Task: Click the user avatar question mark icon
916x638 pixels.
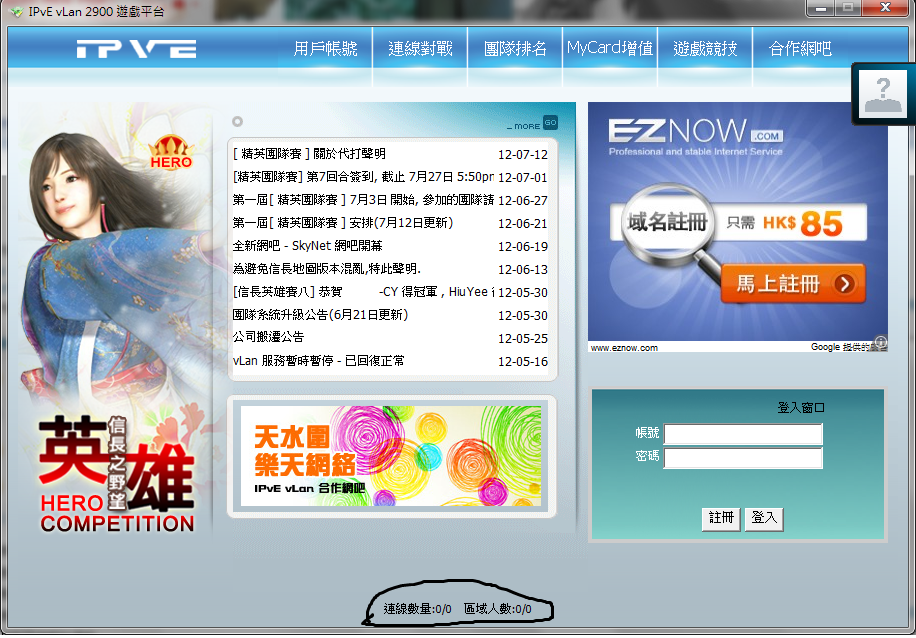Action: [883, 94]
